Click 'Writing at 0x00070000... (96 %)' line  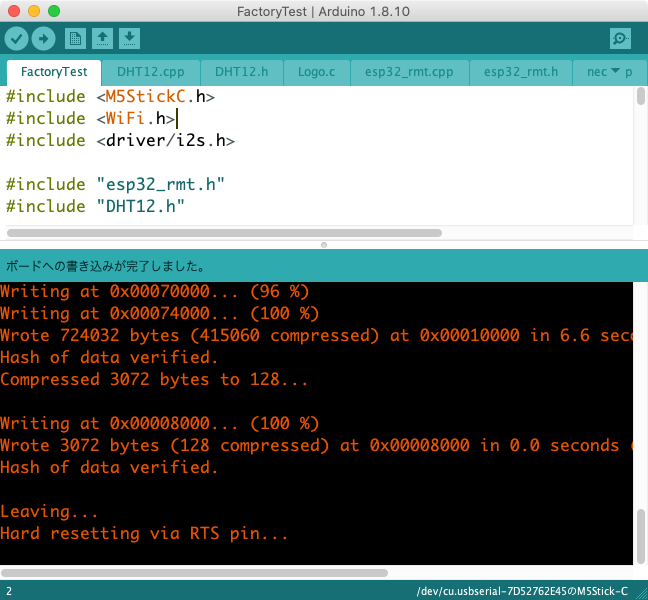click(155, 292)
